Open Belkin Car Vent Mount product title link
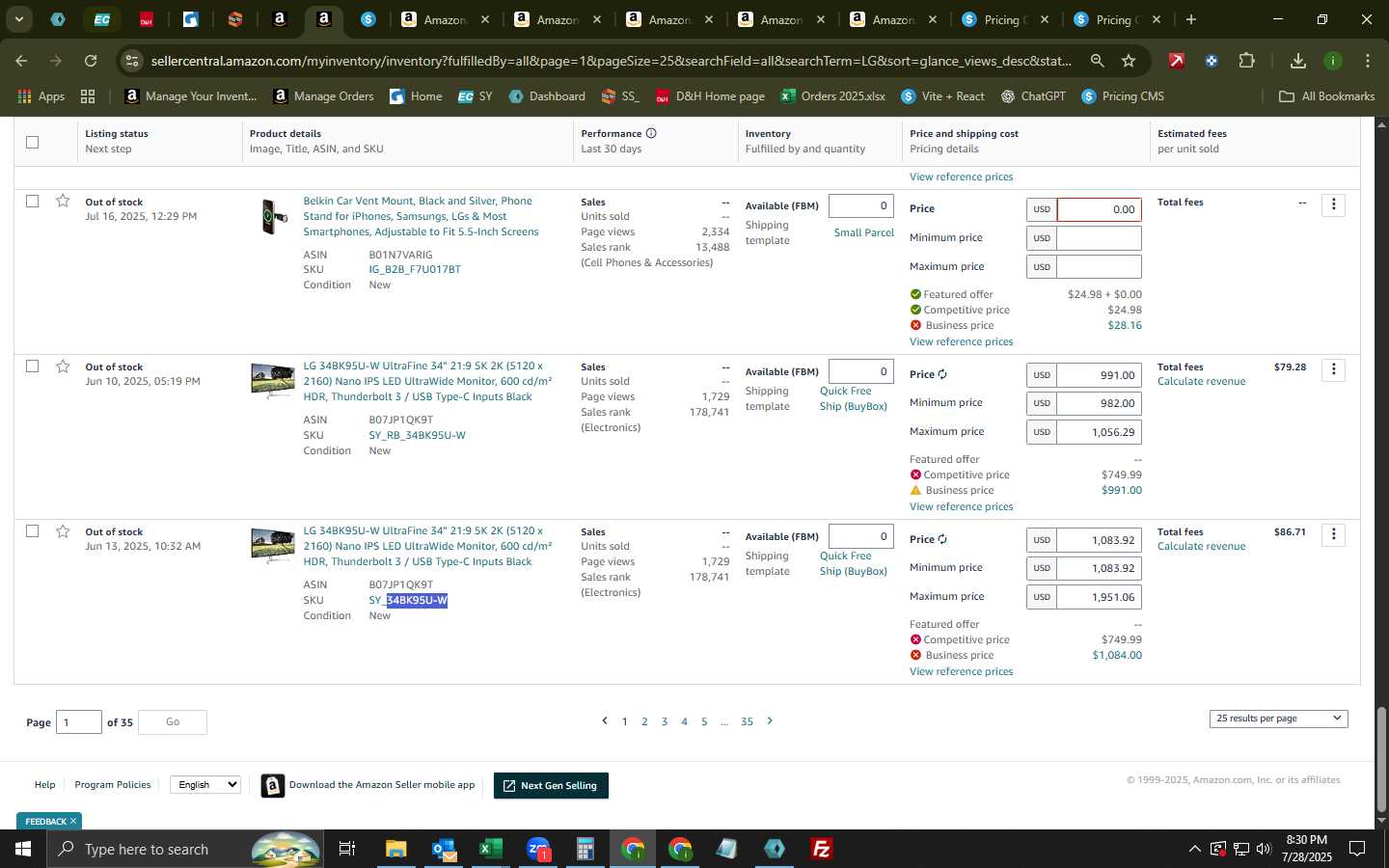 [x=421, y=216]
